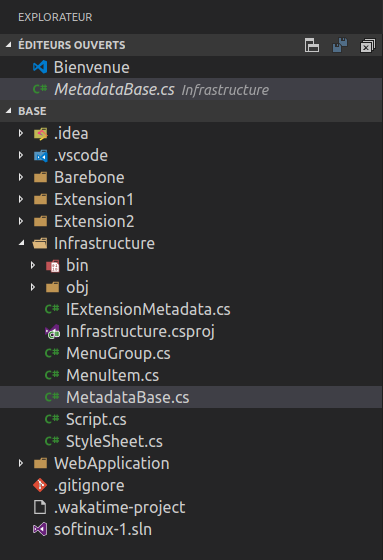Click the csproj icon of Infrastructure.csproj

(x=52, y=331)
